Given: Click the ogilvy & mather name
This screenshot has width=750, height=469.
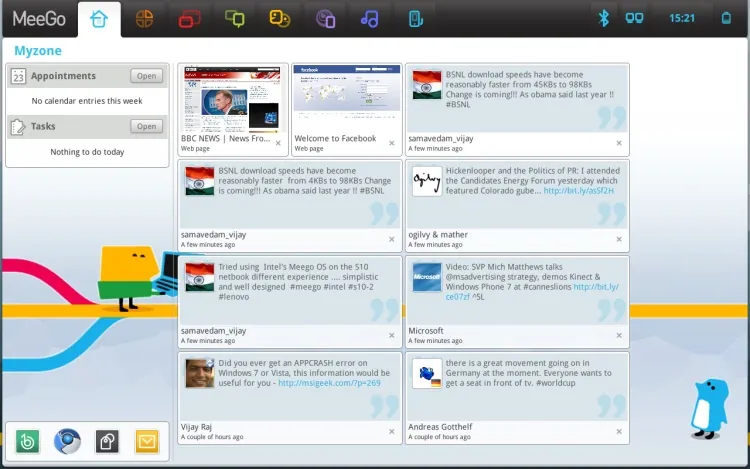Looking at the screenshot, I should 438,235.
